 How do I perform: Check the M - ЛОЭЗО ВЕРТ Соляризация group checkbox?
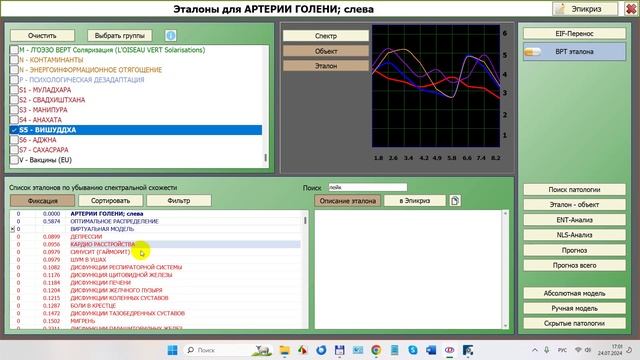(14, 50)
